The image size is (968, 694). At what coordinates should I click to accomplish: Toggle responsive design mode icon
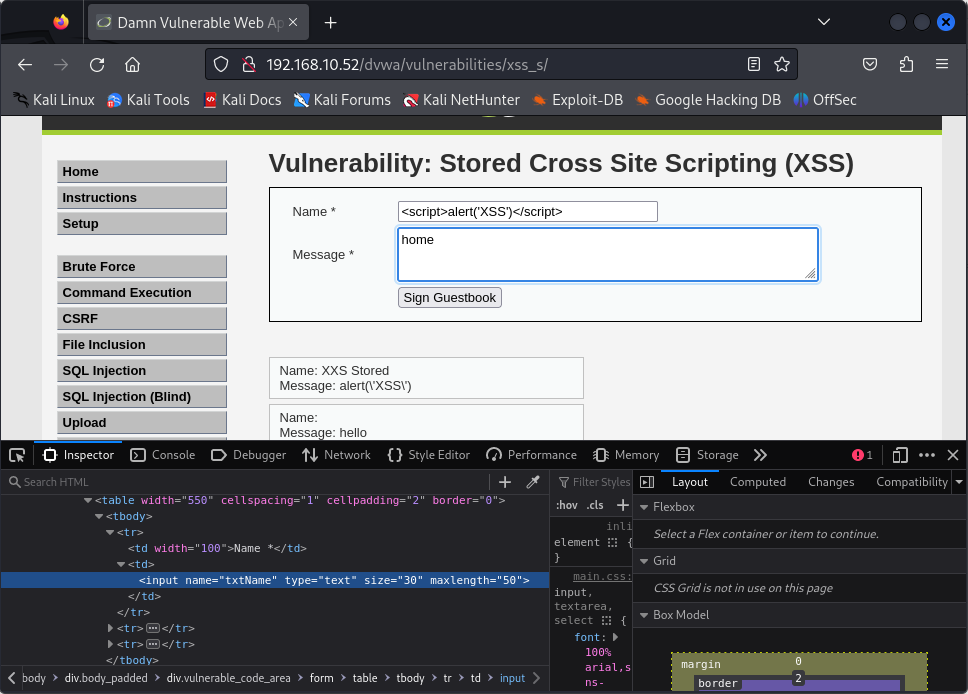[900, 455]
